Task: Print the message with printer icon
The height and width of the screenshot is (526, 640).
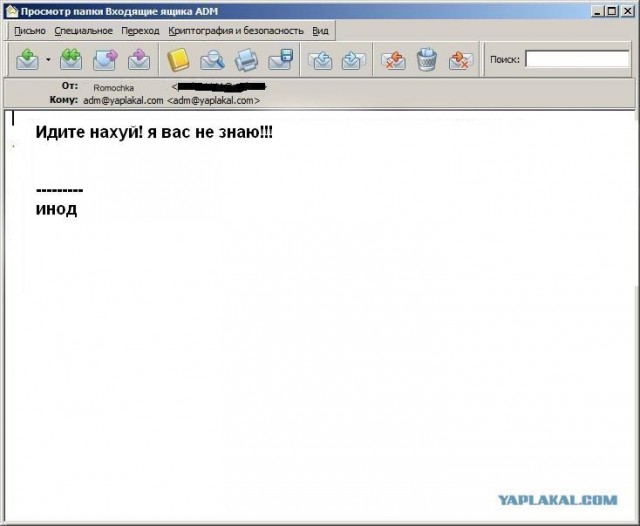Action: [246, 60]
